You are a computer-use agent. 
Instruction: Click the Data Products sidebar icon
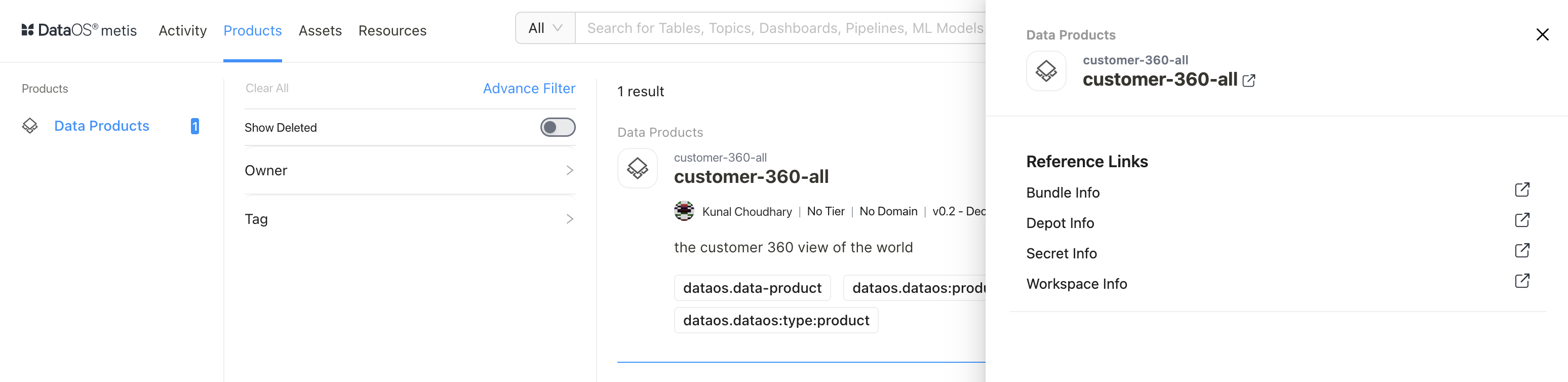[x=30, y=126]
